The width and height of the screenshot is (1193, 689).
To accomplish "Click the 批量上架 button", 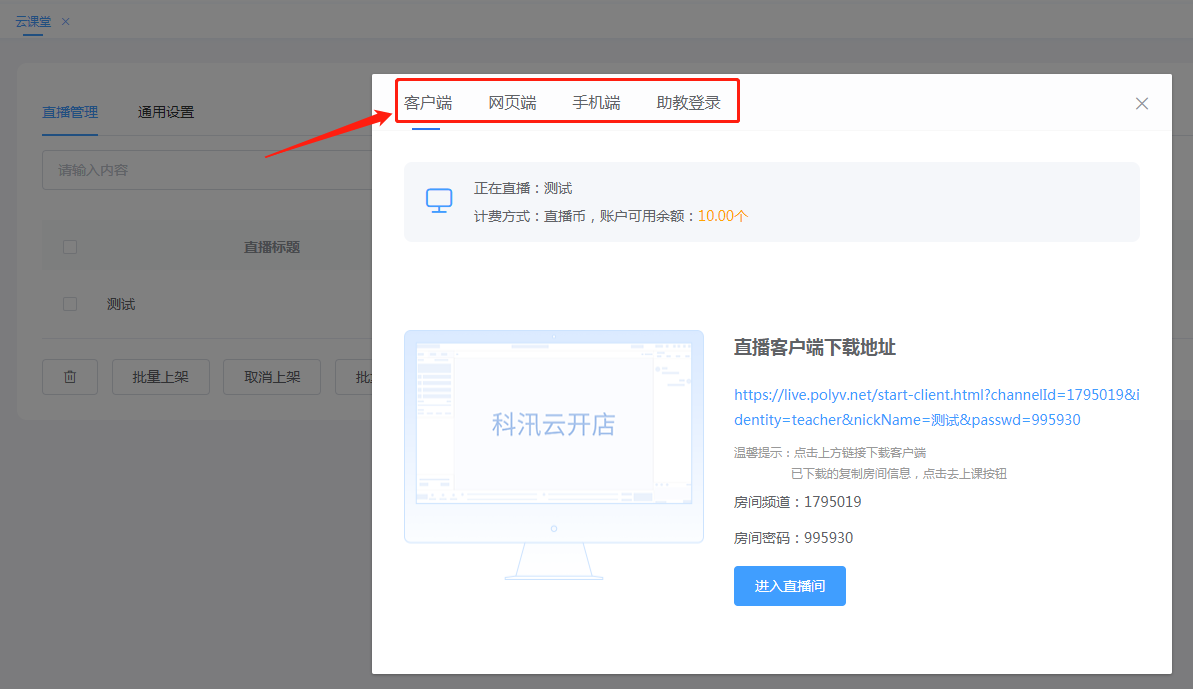I will tap(160, 376).
